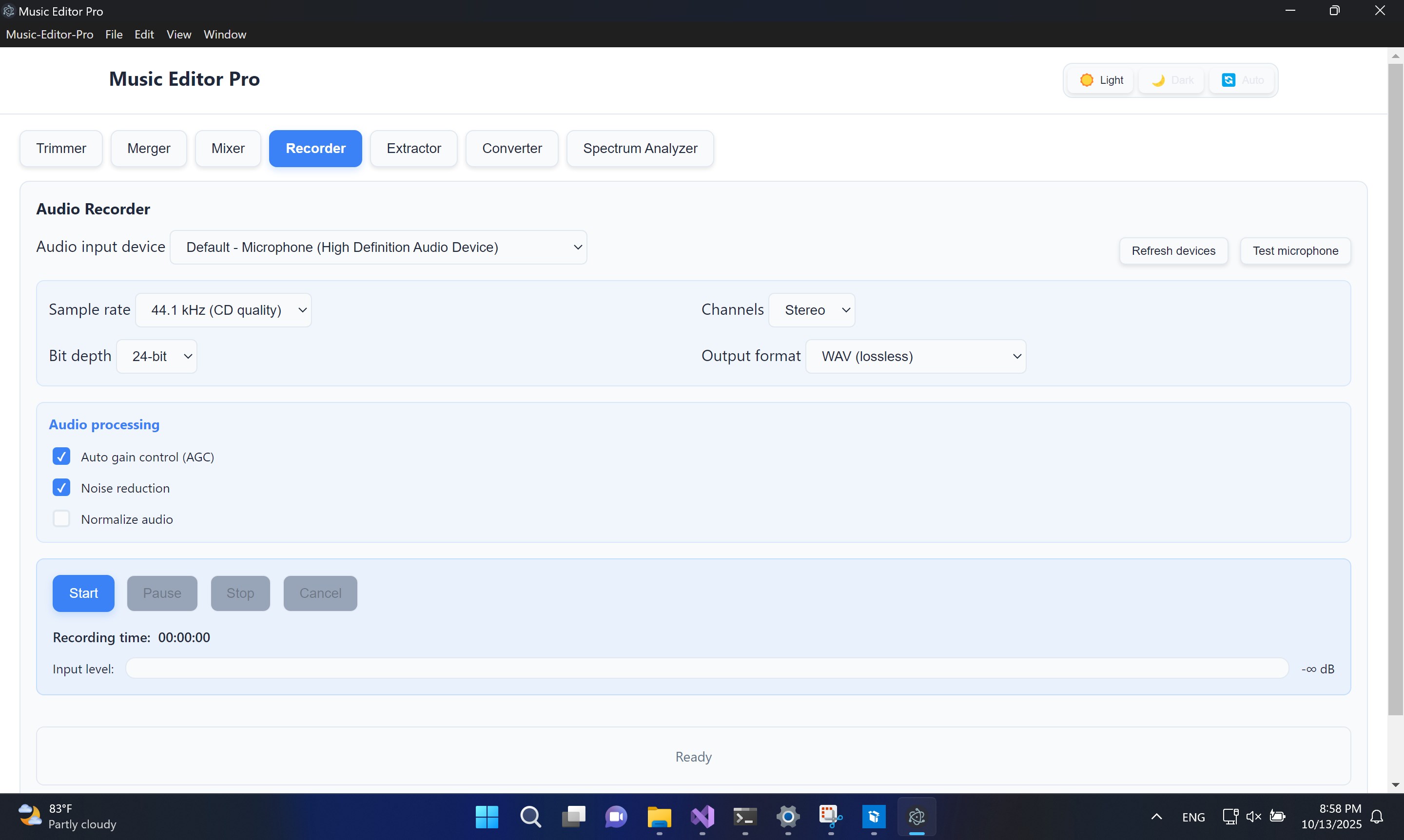Screen dimensions: 1404x840
Task: Open the Sample rate dropdown
Action: click(223, 310)
